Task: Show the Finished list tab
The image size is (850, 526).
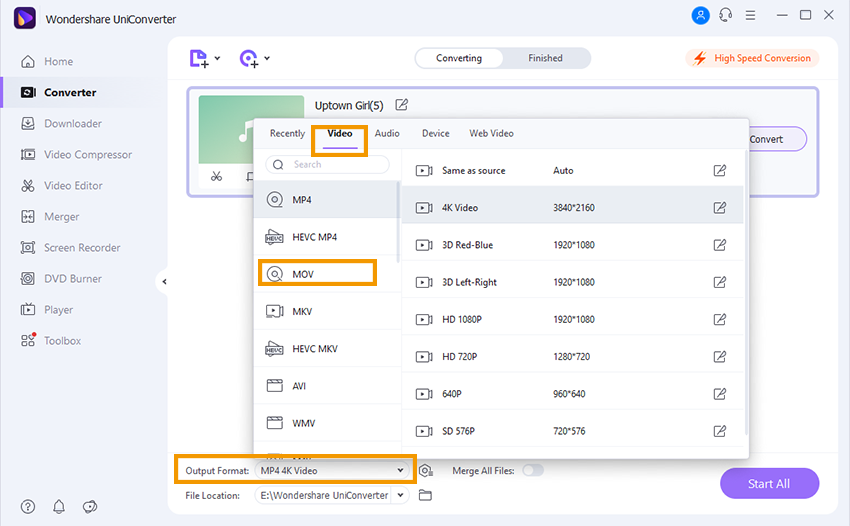Action: pos(545,58)
